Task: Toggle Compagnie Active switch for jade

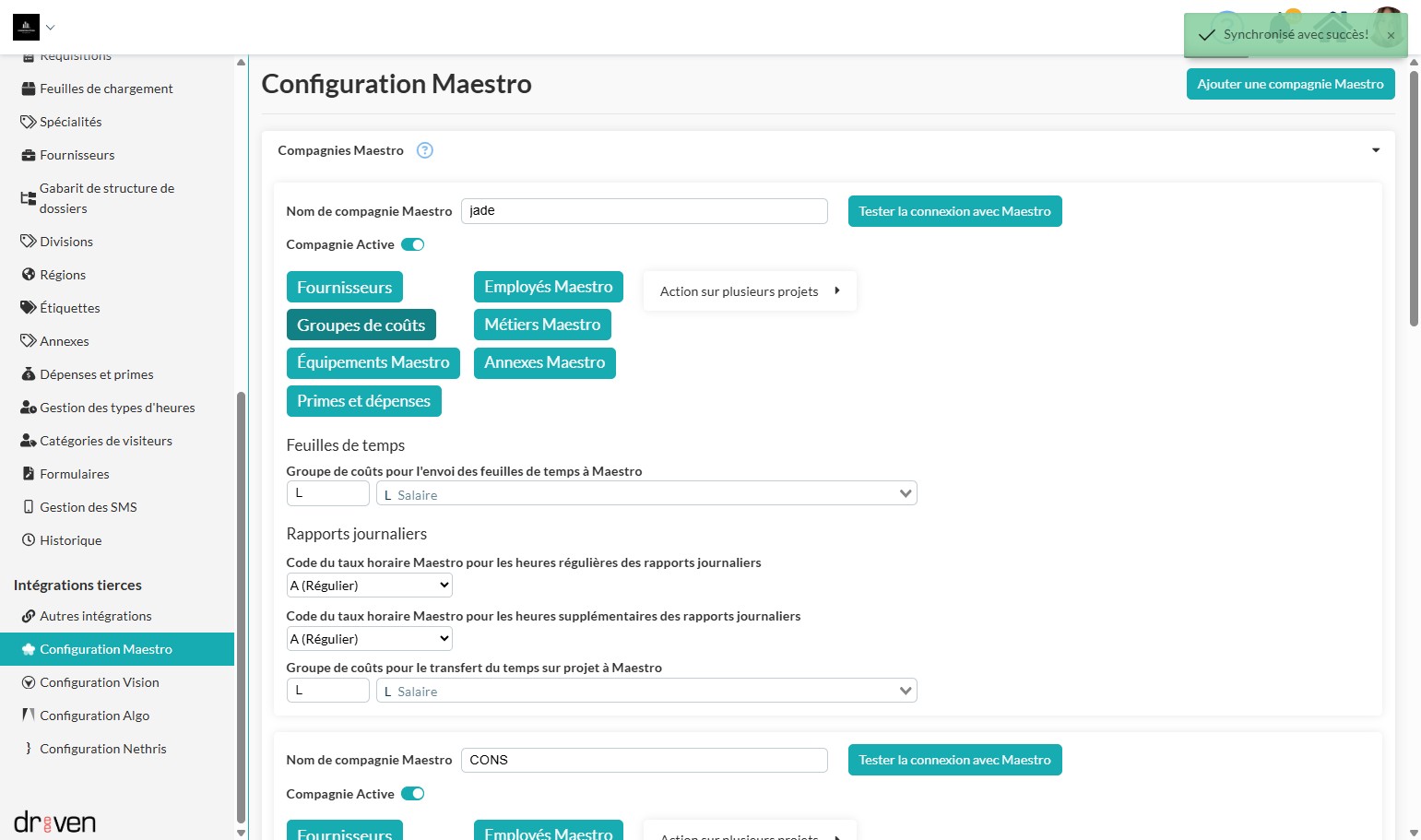Action: [x=412, y=244]
